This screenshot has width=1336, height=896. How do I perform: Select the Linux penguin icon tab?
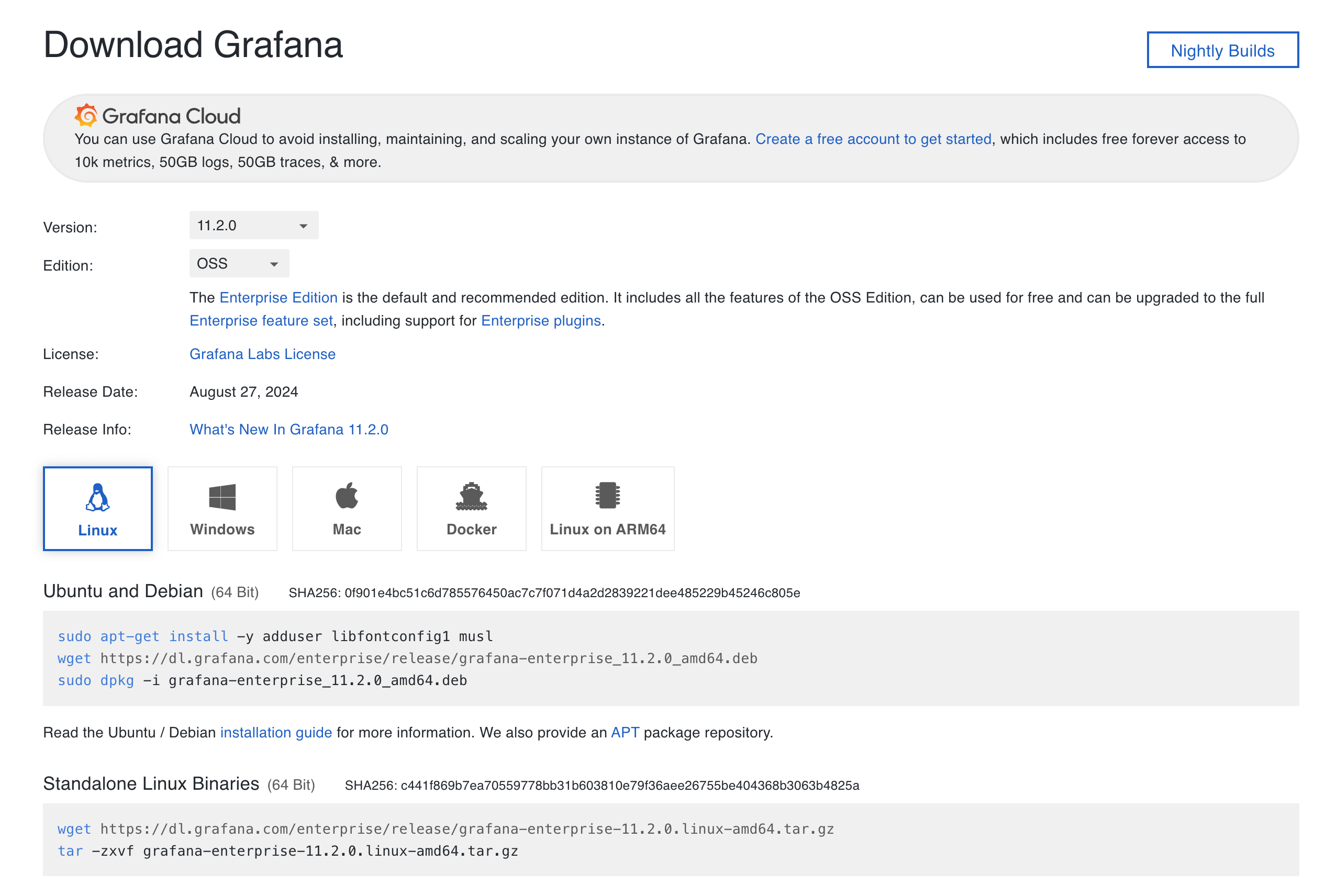tap(98, 497)
